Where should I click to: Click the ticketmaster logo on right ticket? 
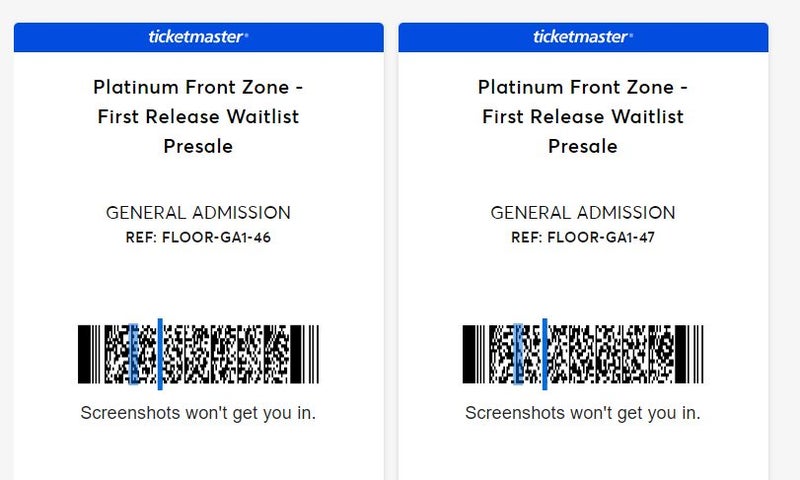[x=583, y=37]
